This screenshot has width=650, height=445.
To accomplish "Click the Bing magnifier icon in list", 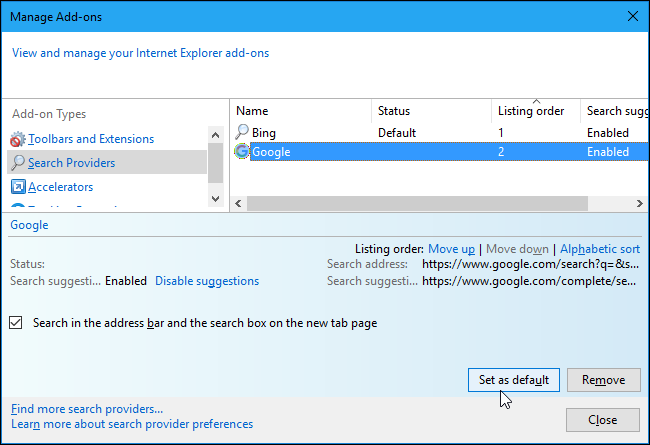I will pos(242,132).
